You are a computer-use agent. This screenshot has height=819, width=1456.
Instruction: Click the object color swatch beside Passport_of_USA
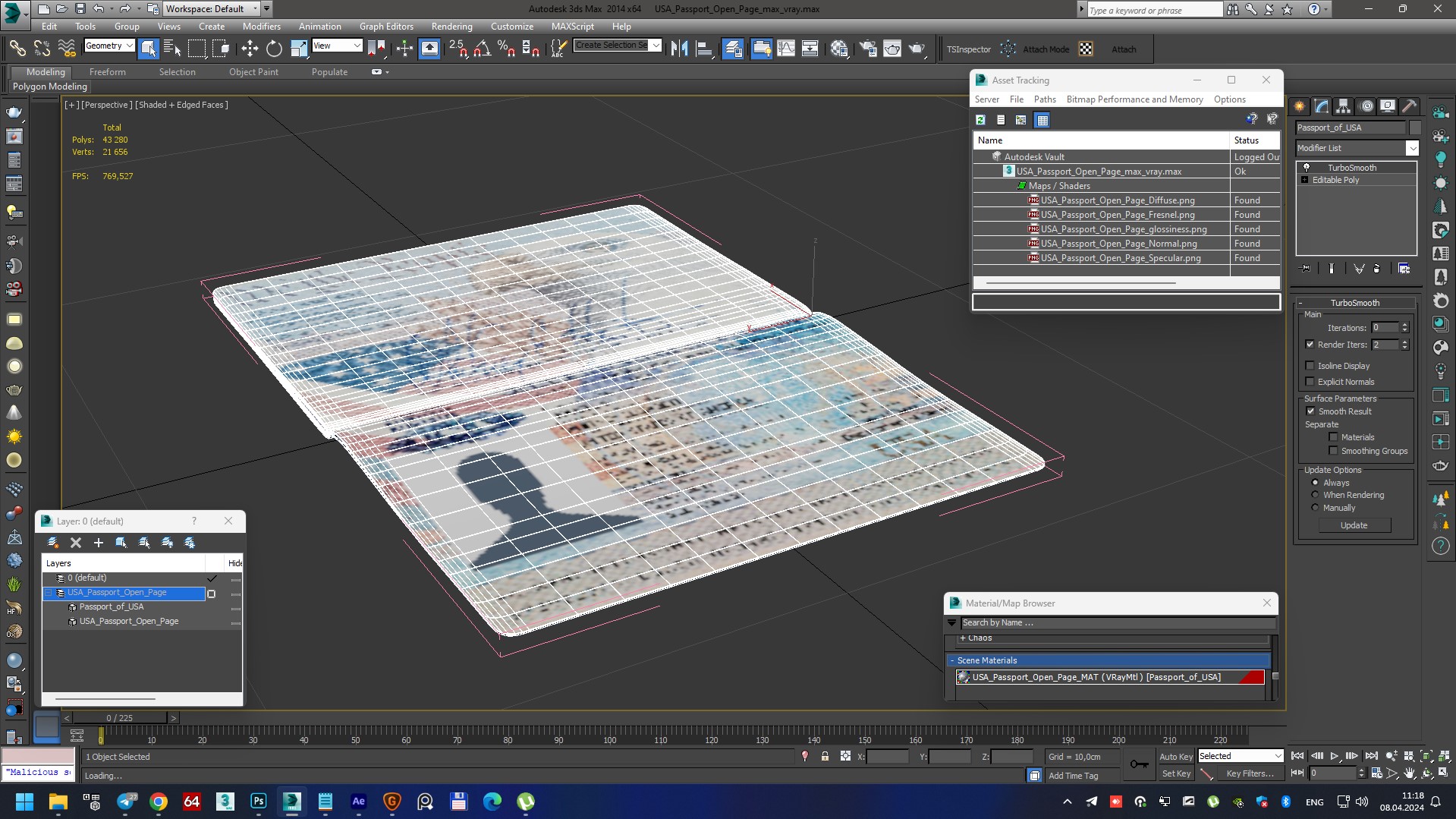(x=1415, y=128)
